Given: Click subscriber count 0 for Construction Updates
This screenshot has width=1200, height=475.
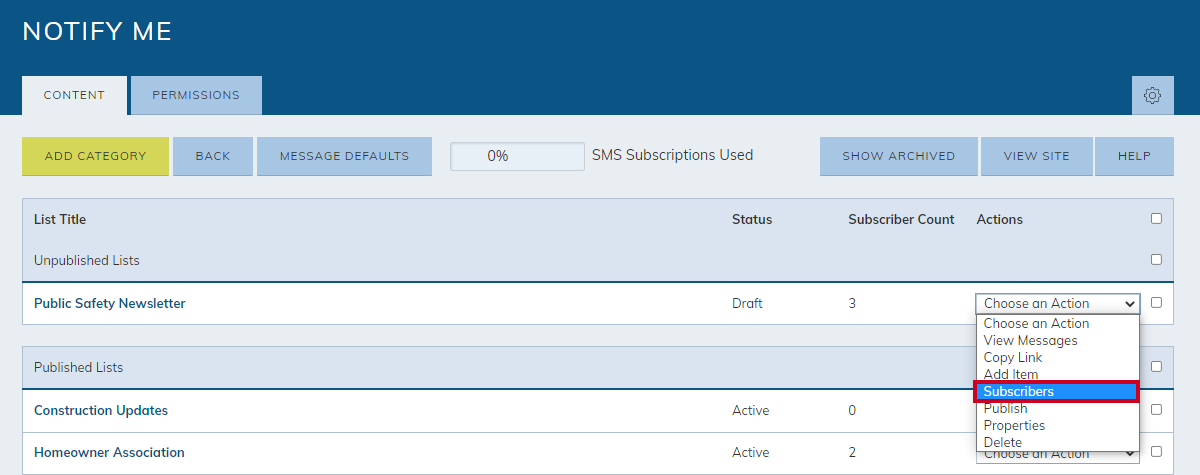Looking at the screenshot, I should (852, 410).
